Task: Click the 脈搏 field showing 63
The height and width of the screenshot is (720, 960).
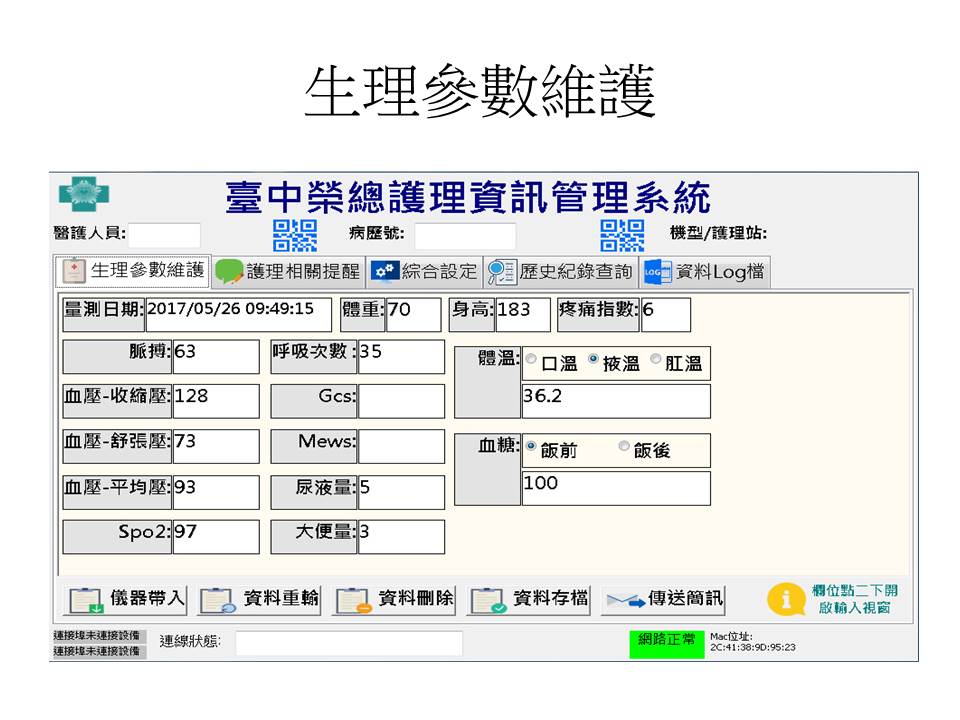Action: tap(216, 357)
